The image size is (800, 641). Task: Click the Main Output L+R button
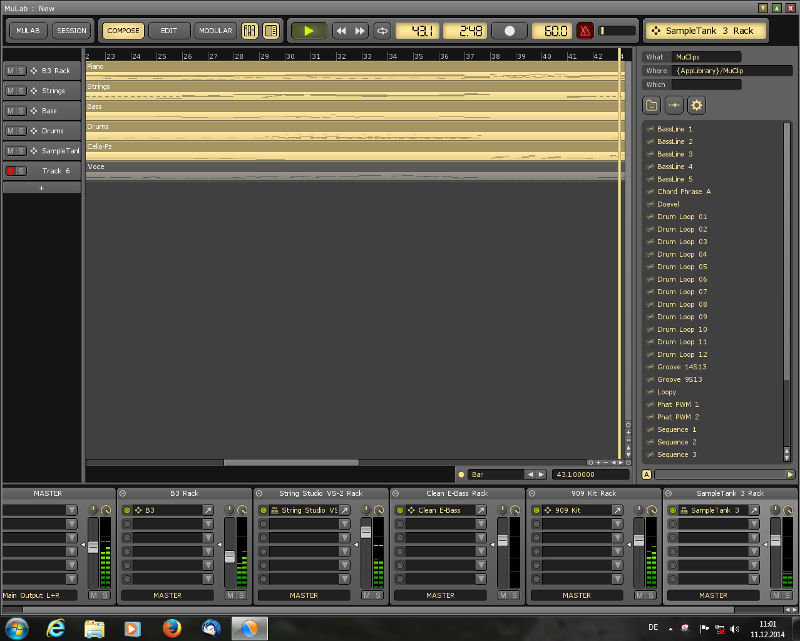[40, 595]
